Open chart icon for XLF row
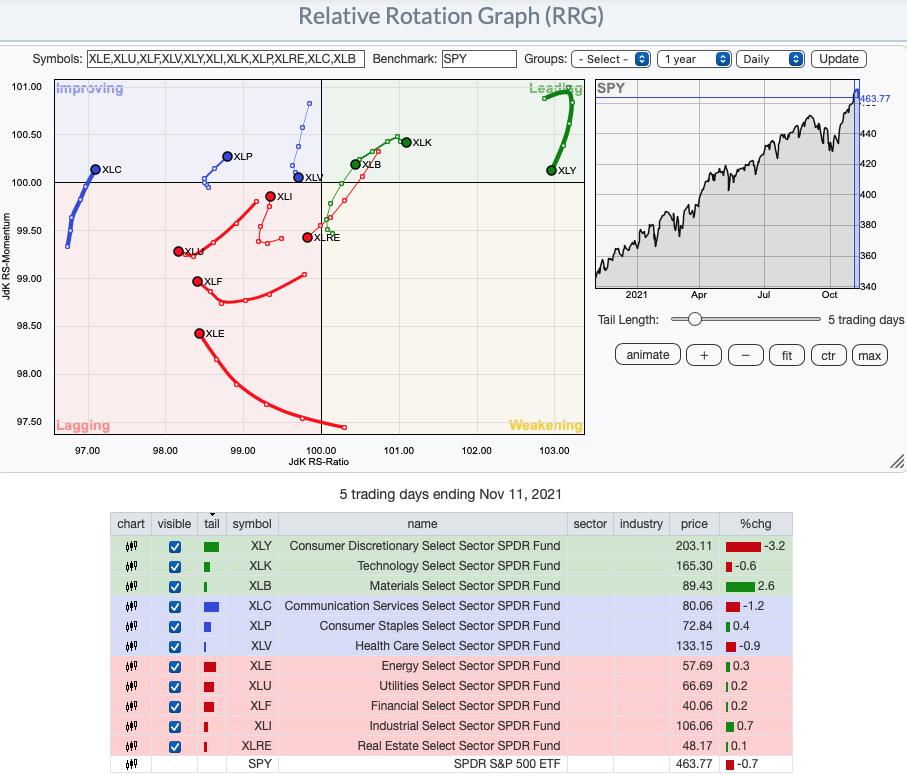The image size is (907, 775). click(x=131, y=706)
